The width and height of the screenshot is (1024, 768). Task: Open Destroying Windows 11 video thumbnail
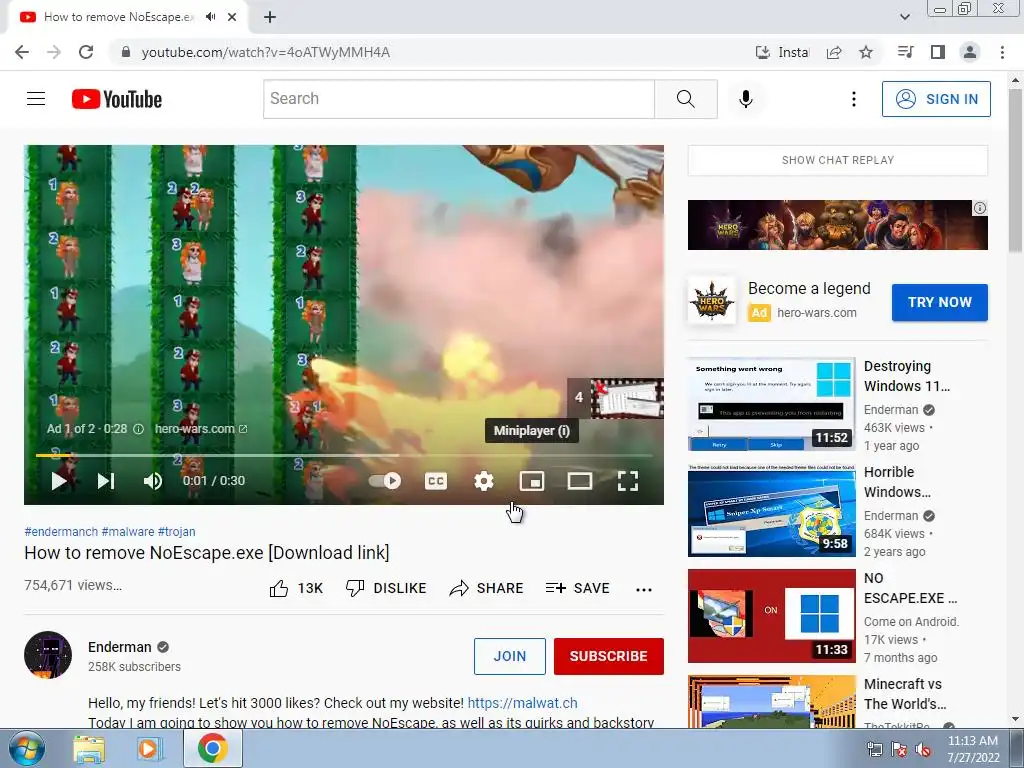(x=771, y=404)
